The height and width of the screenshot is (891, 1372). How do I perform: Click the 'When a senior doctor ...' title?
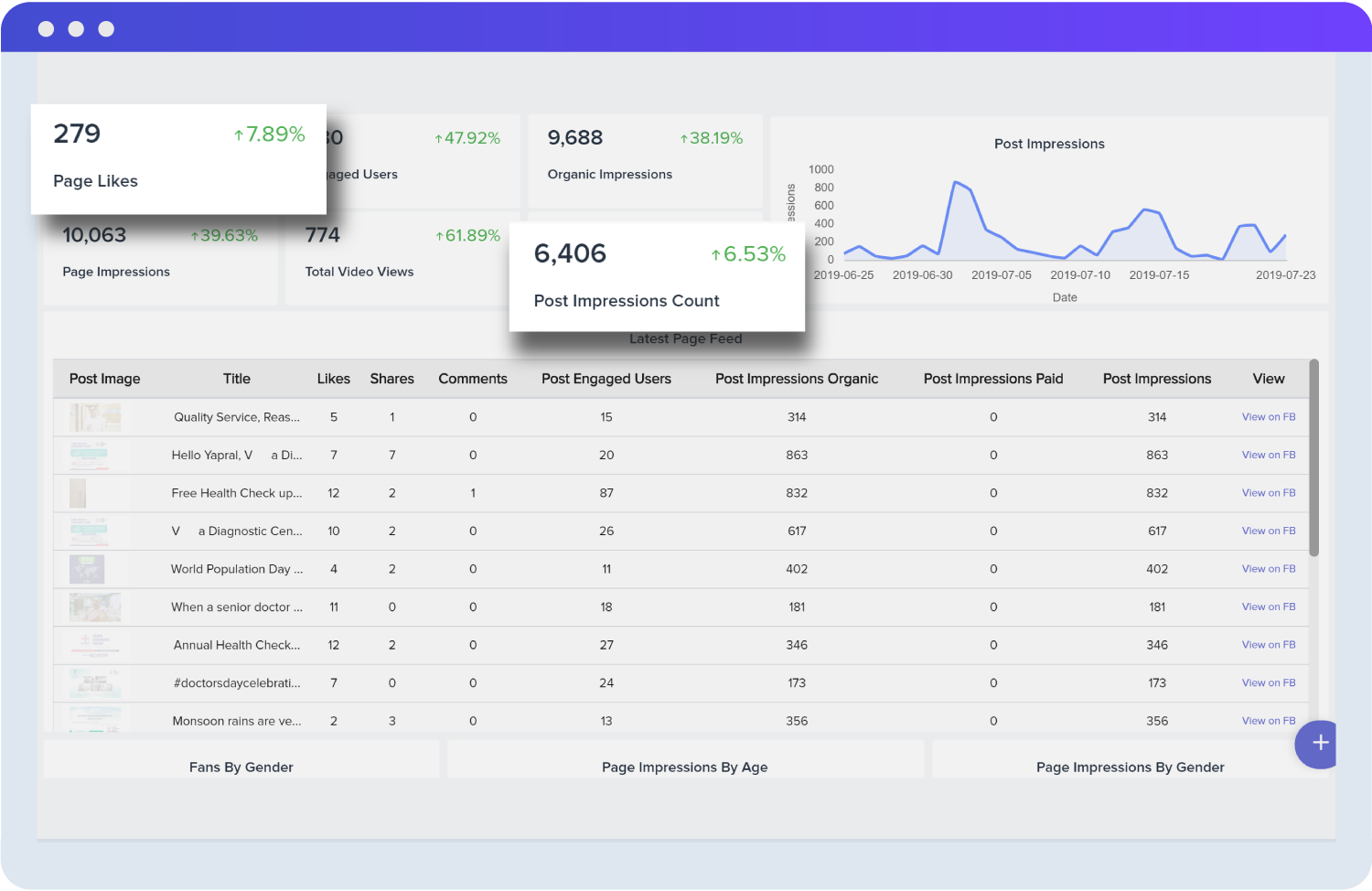(x=237, y=607)
